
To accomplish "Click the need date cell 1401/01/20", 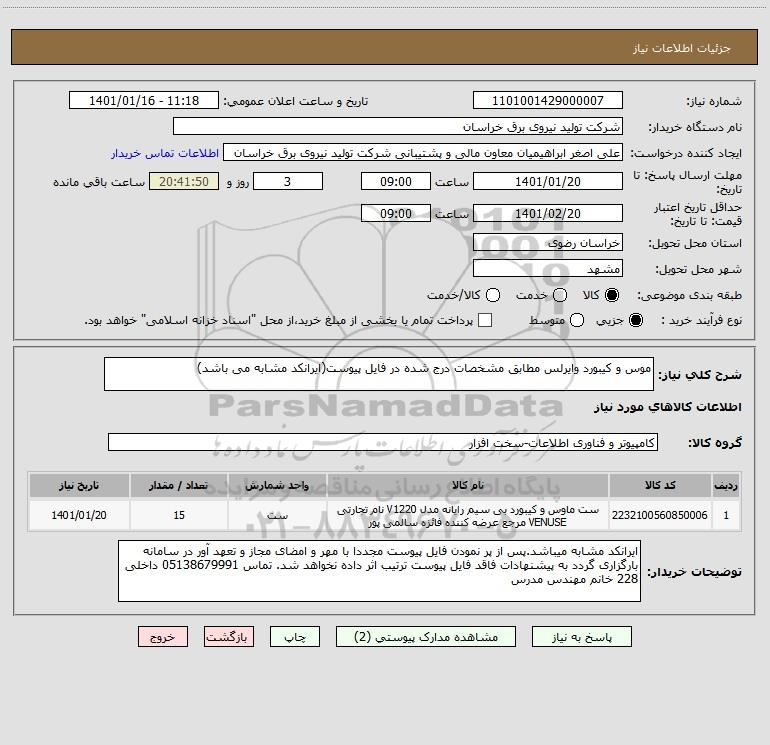I will pos(79,515).
